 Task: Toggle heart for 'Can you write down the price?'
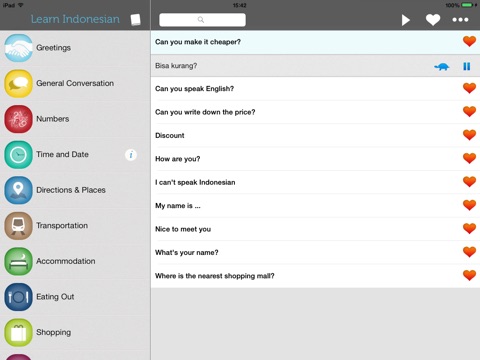tap(469, 112)
